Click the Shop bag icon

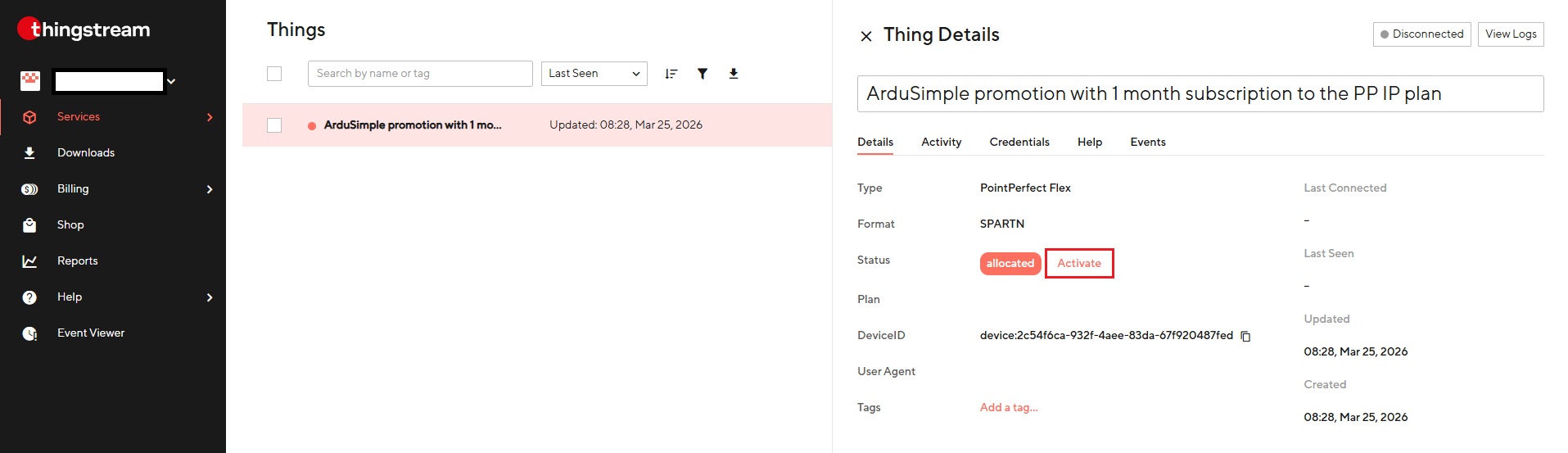click(29, 225)
